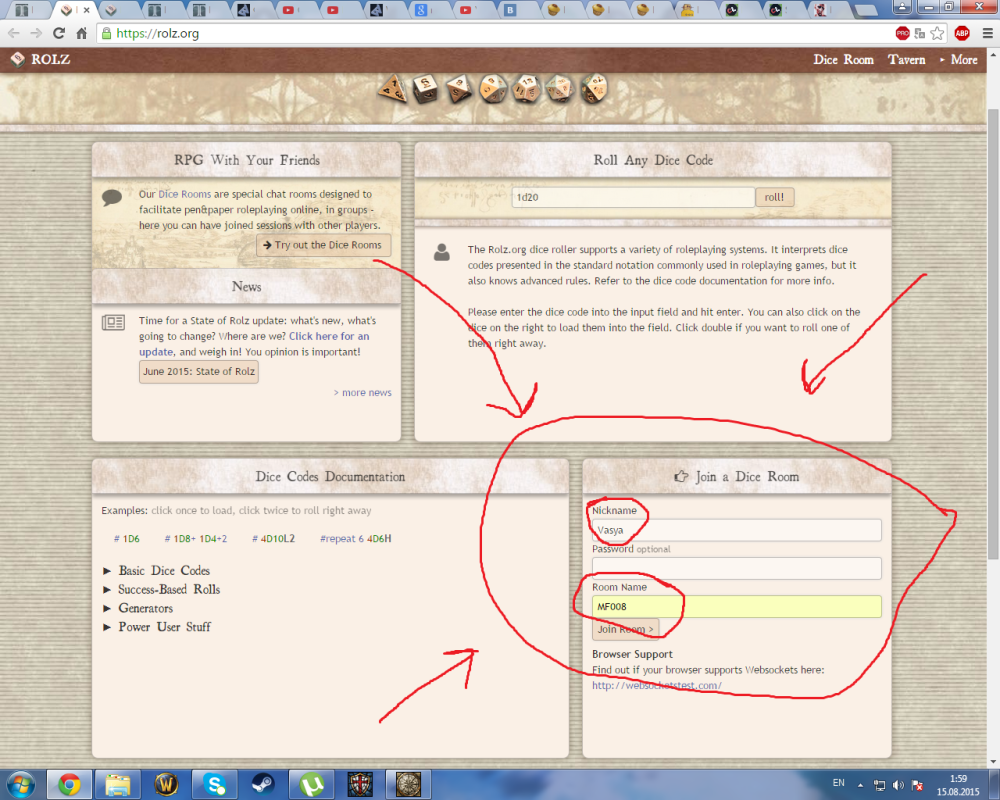Image resolution: width=1000 pixels, height=800 pixels.
Task: Click the Join Room button
Action: tap(626, 629)
